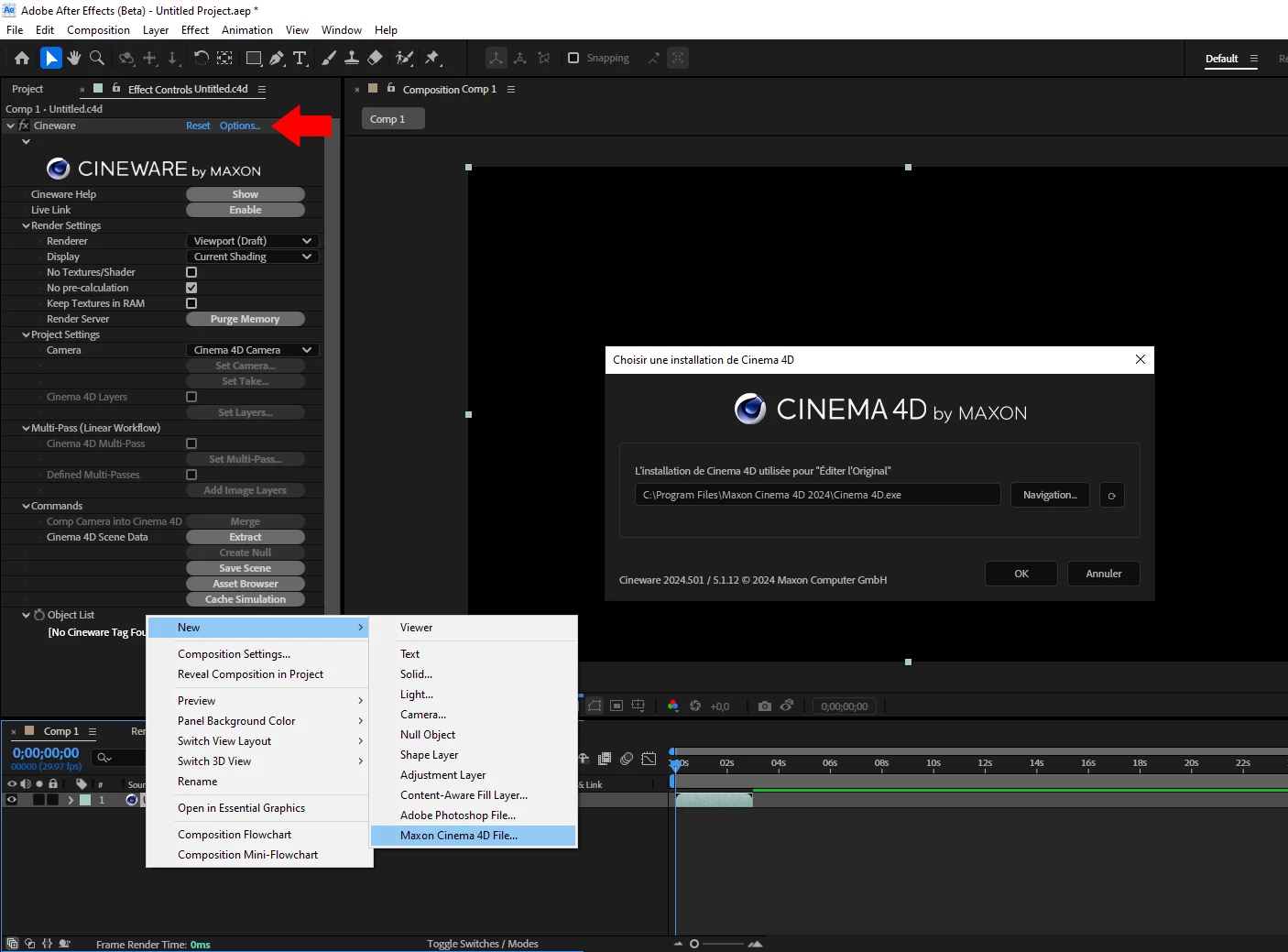Click the Options... link for Cineware

pos(240,126)
